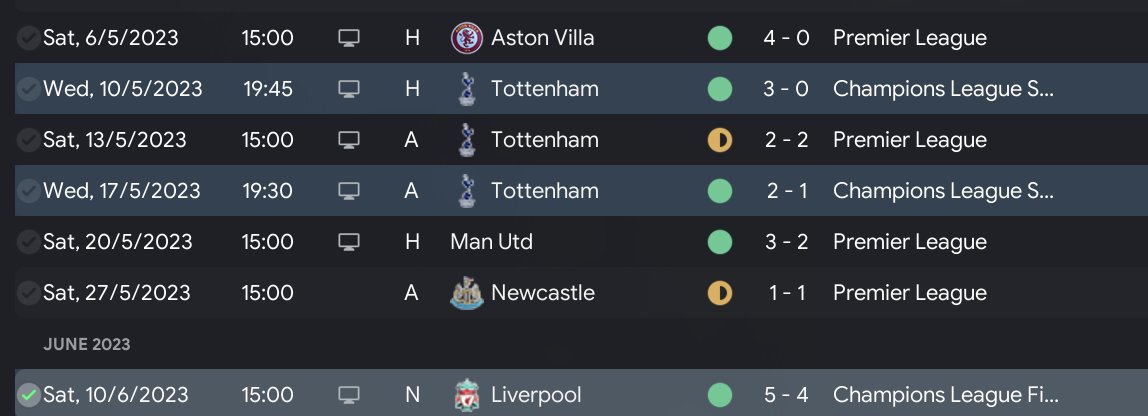Image resolution: width=1148 pixels, height=416 pixels.
Task: Open the Newcastle team name link
Action: tap(542, 293)
